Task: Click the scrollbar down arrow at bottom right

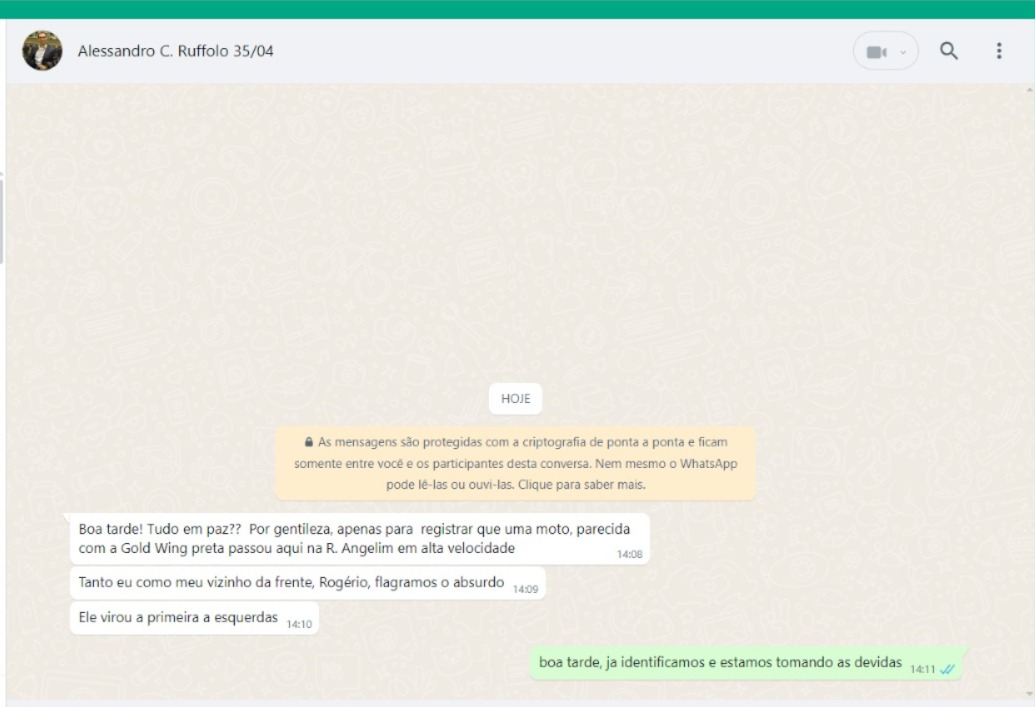Action: [x=1029, y=692]
